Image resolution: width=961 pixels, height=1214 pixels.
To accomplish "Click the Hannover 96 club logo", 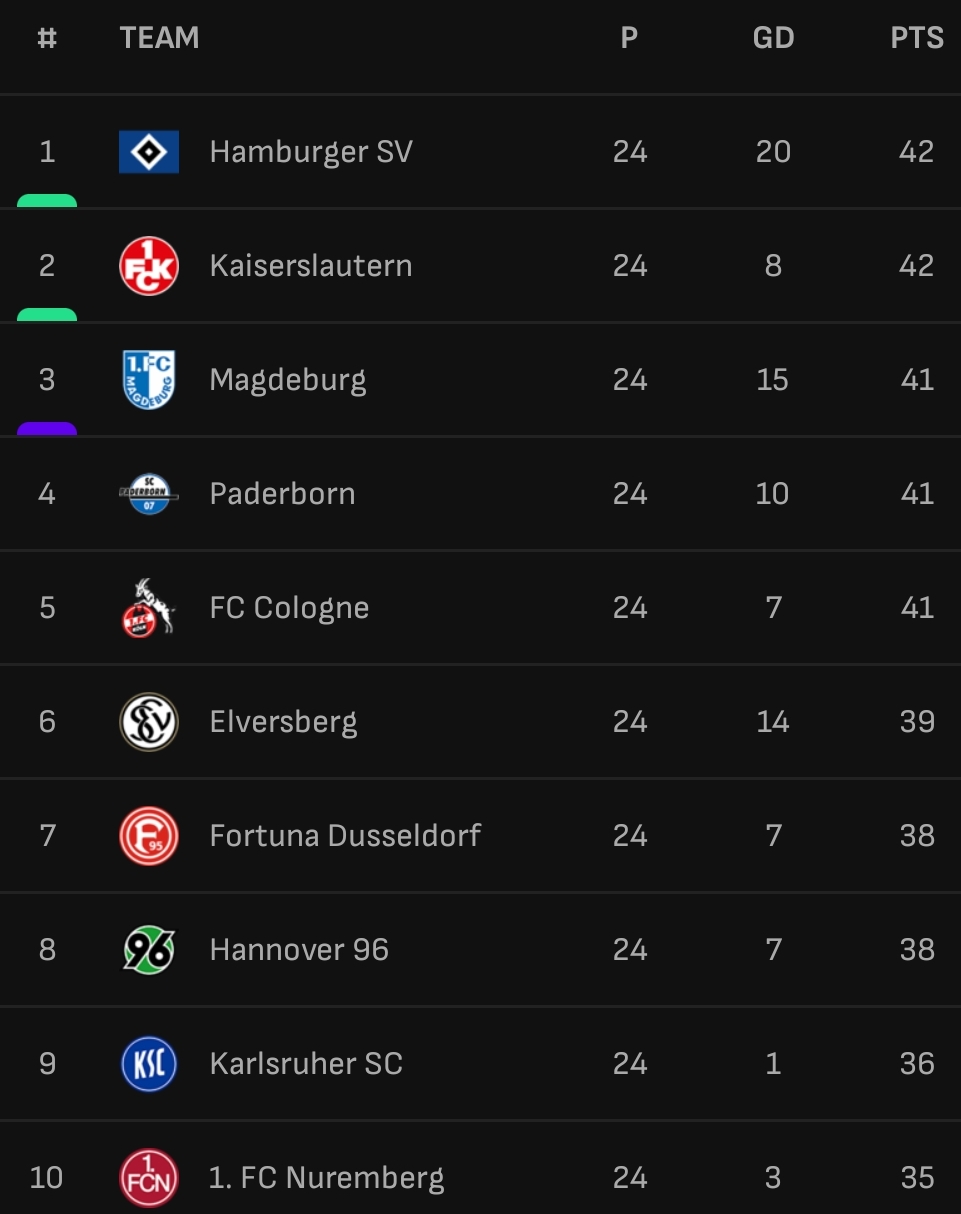I will pyautogui.click(x=149, y=950).
